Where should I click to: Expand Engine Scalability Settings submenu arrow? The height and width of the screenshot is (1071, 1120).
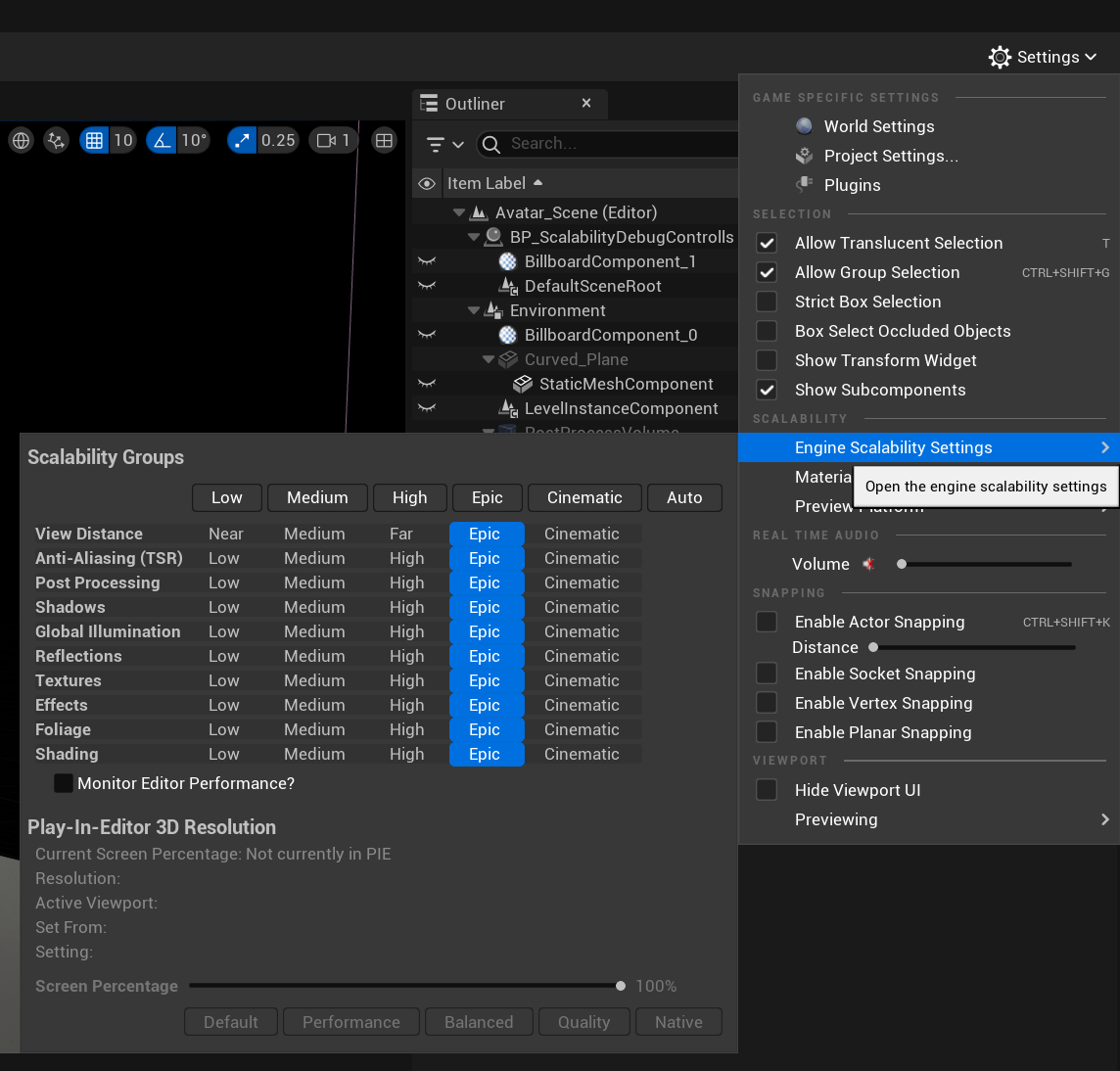1105,447
